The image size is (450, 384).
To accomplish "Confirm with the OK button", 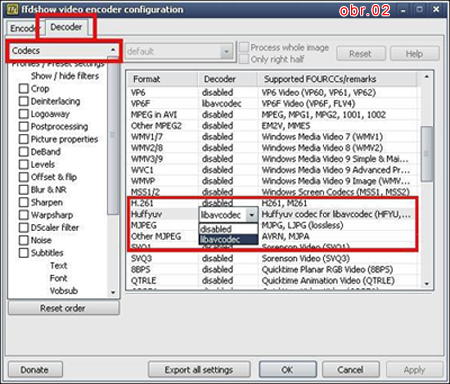I will pos(287,370).
